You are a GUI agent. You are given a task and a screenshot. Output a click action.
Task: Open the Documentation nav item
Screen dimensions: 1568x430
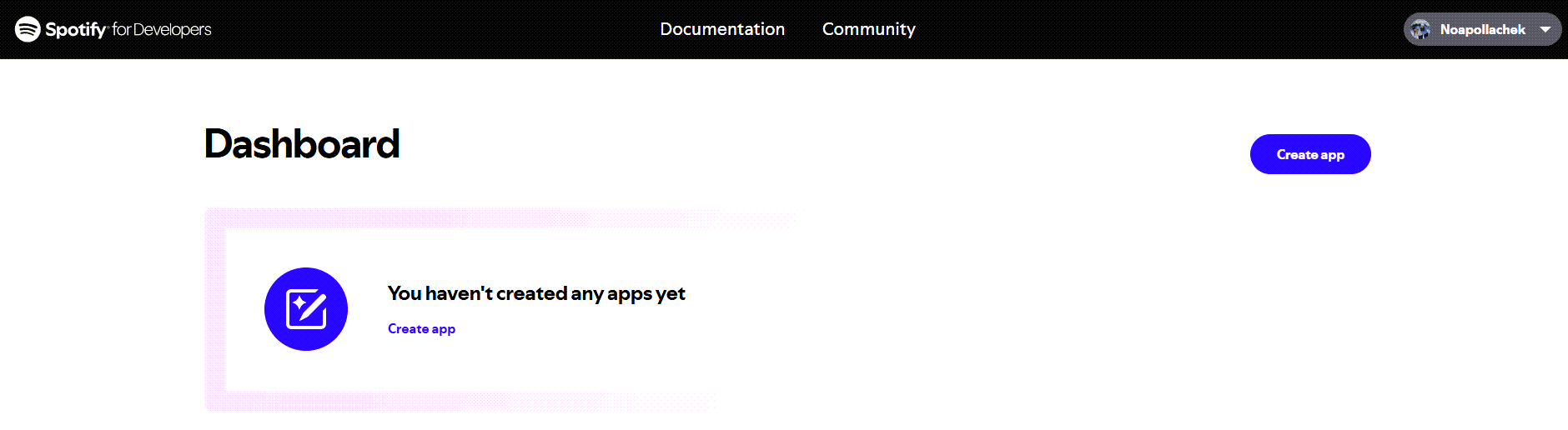[722, 29]
